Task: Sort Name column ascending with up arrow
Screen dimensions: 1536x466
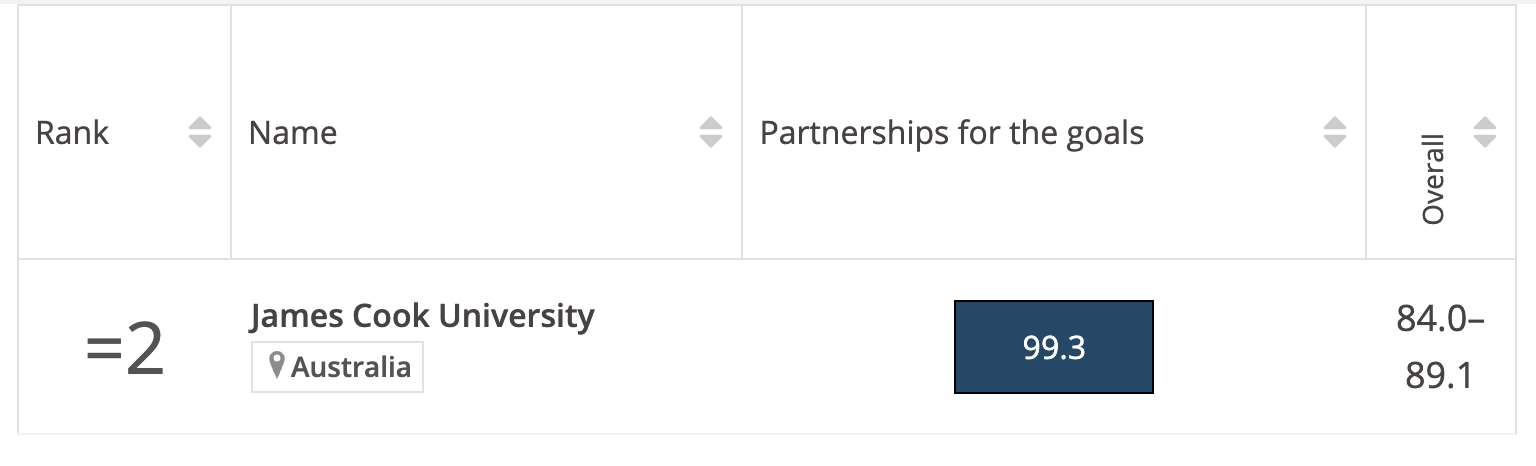Action: point(710,125)
